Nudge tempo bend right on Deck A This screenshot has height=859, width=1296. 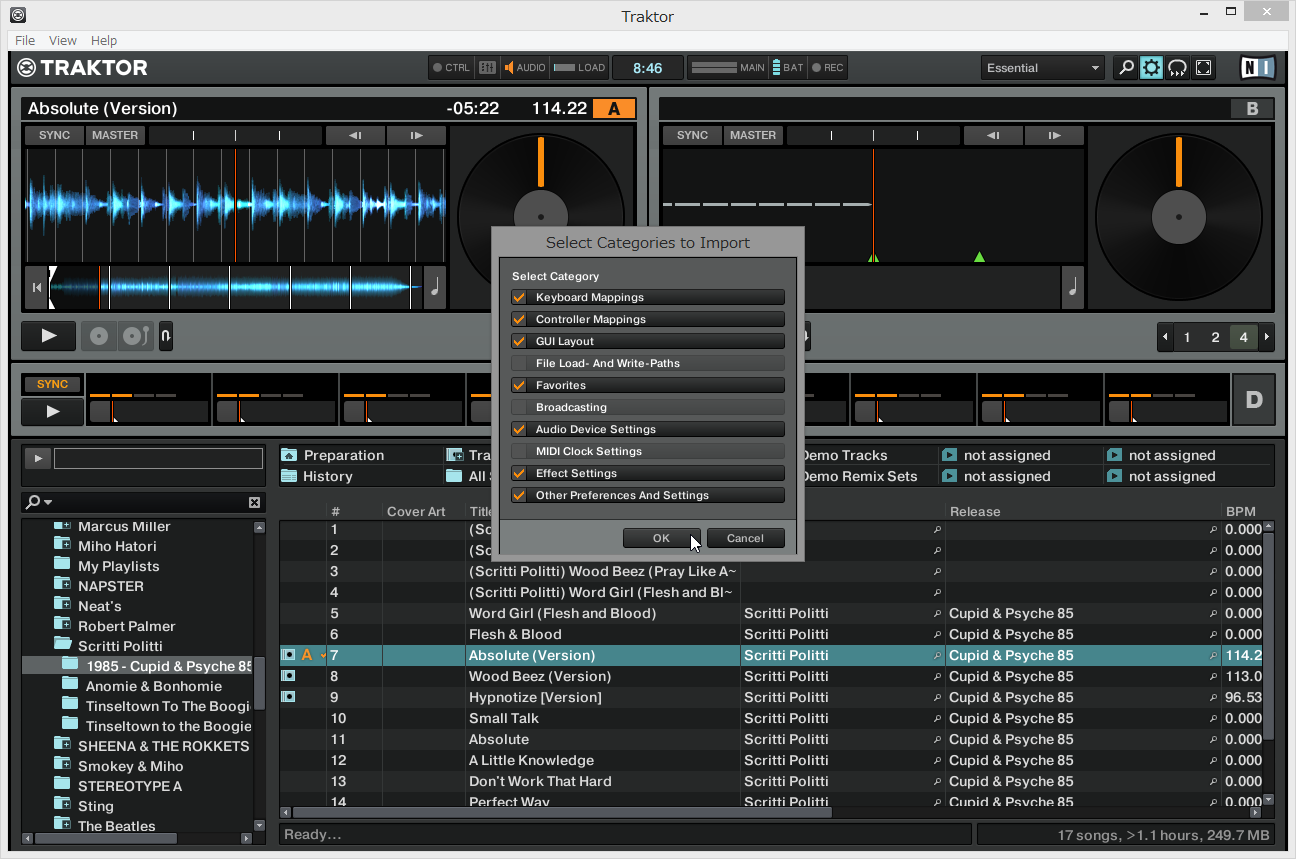coord(416,135)
